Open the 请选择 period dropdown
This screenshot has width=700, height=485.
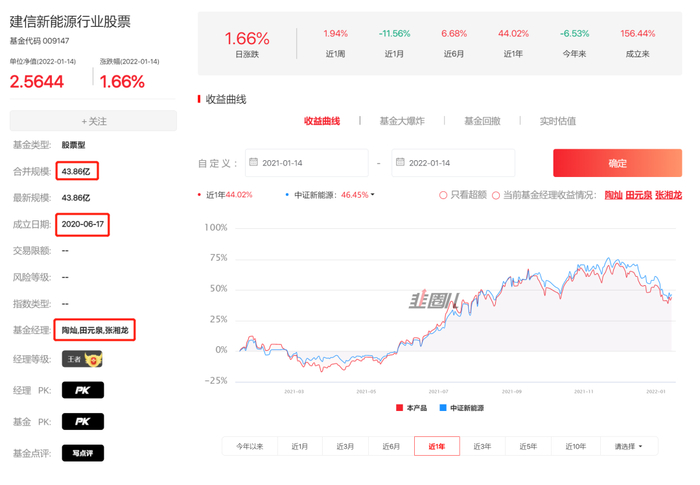pos(629,446)
